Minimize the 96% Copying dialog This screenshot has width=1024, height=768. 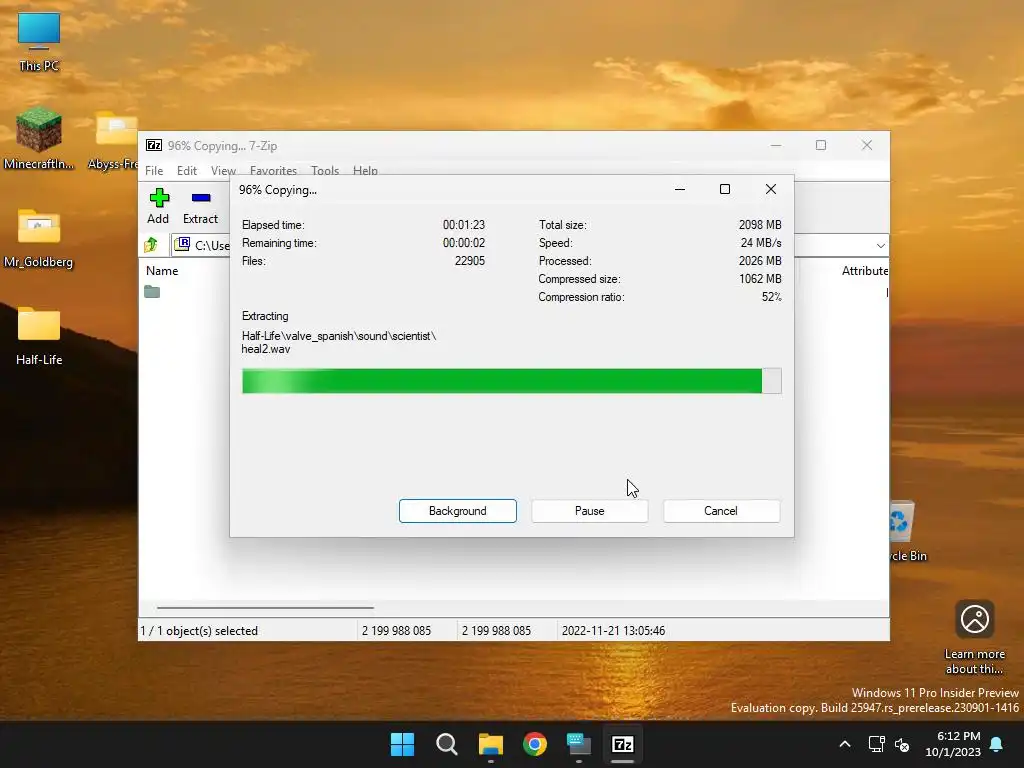[680, 189]
